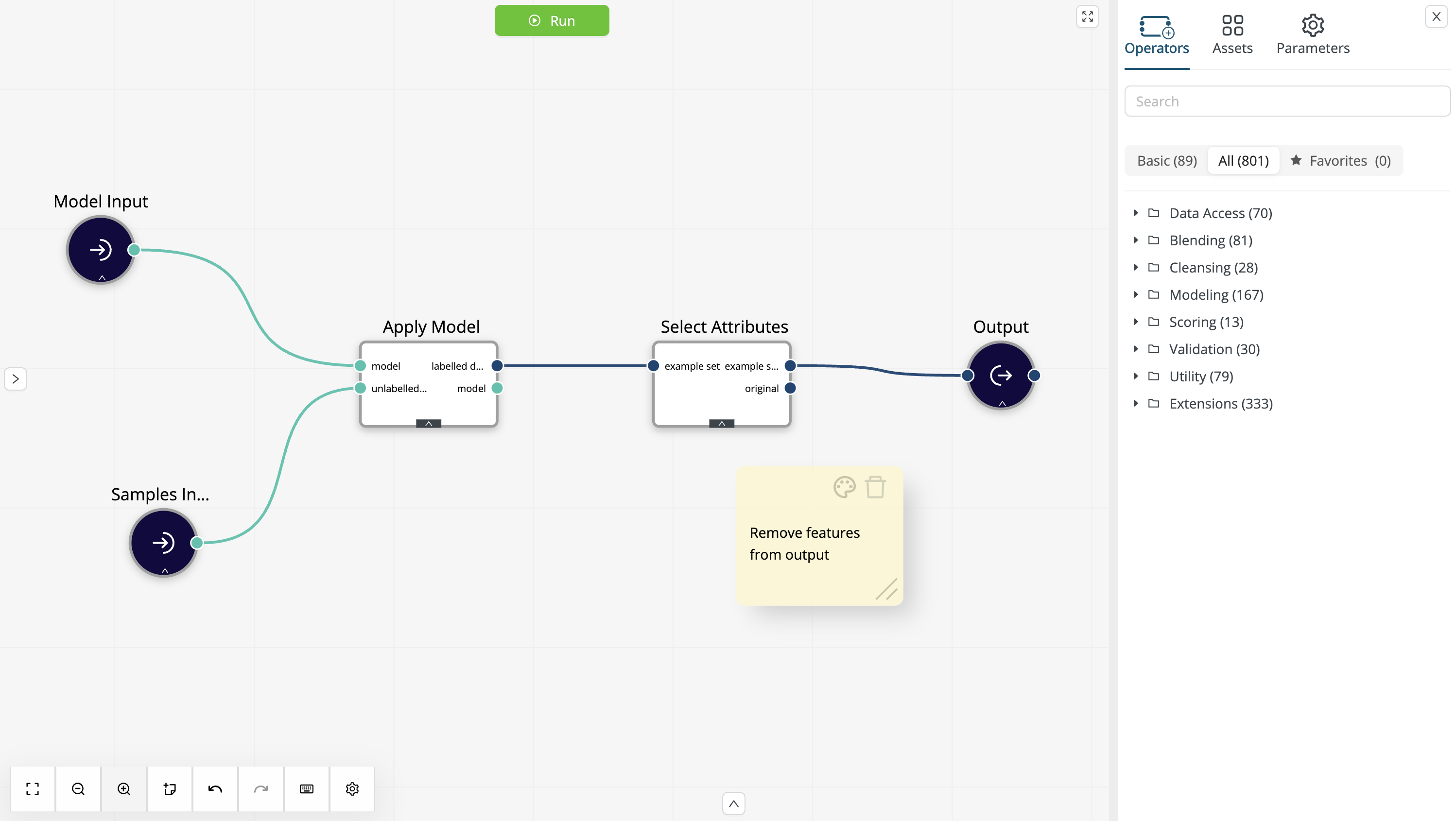This screenshot has width=1456, height=821.
Task: Delete the sticky note using trash icon
Action: pyautogui.click(x=876, y=487)
